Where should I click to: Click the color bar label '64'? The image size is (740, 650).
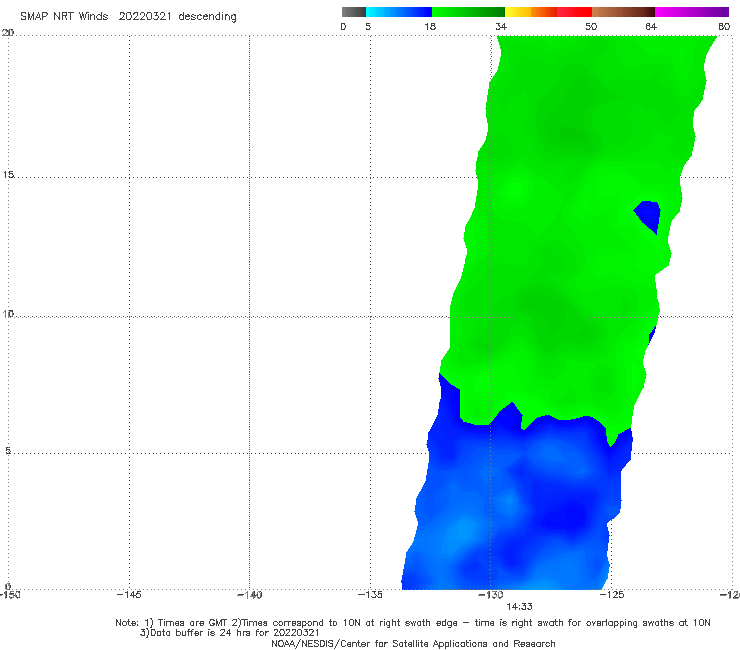coord(651,27)
